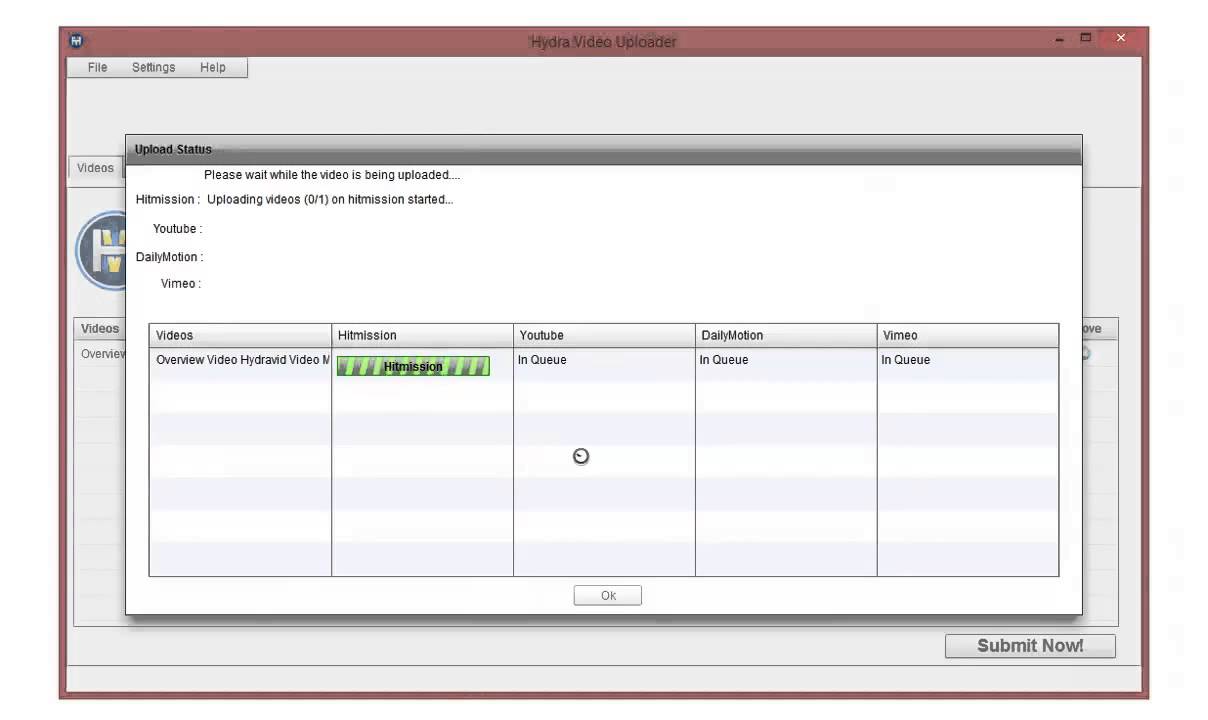Select the Hitmission column header
This screenshot has width=1208, height=720.
[x=422, y=335]
